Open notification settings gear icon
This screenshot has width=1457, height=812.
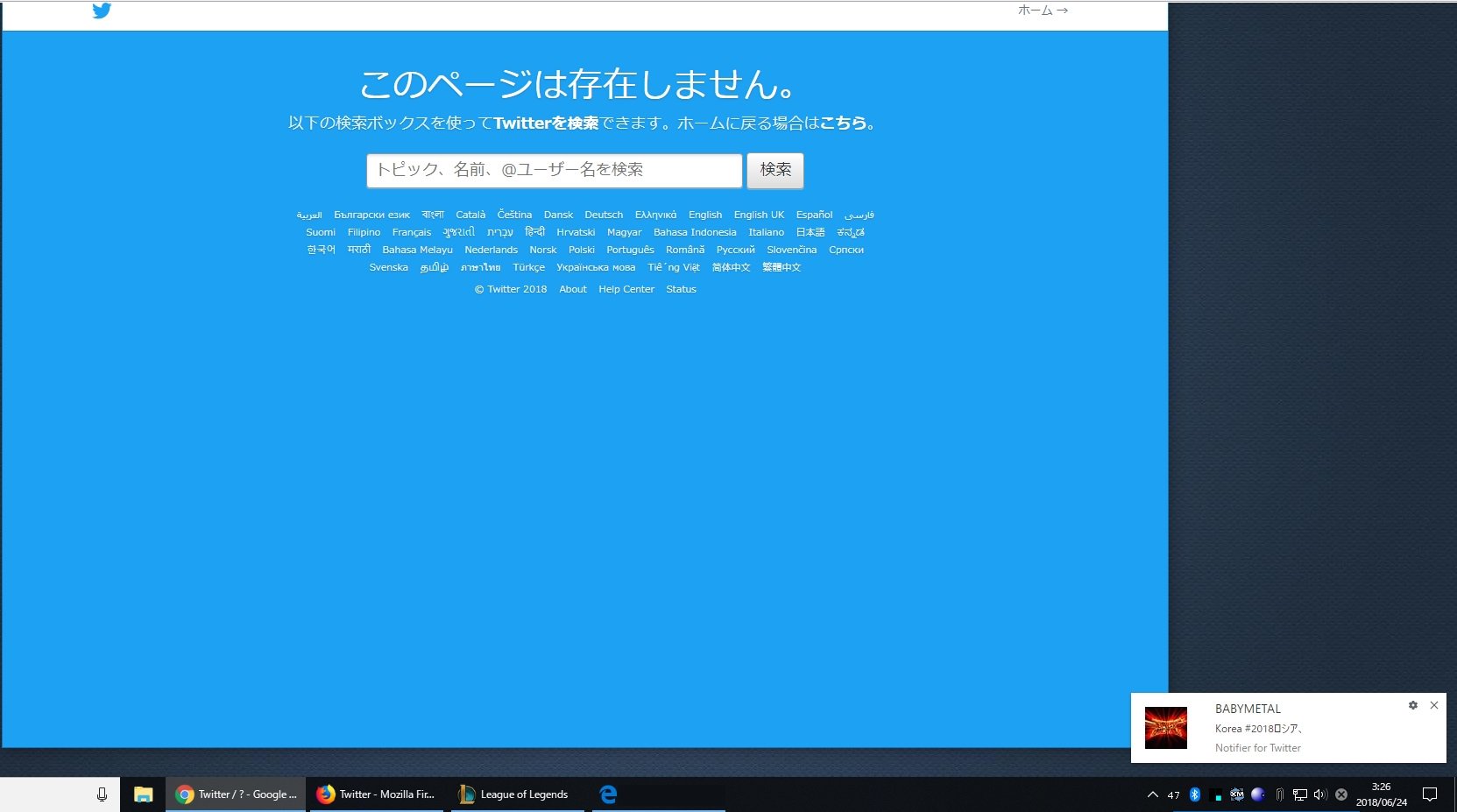pyautogui.click(x=1413, y=705)
